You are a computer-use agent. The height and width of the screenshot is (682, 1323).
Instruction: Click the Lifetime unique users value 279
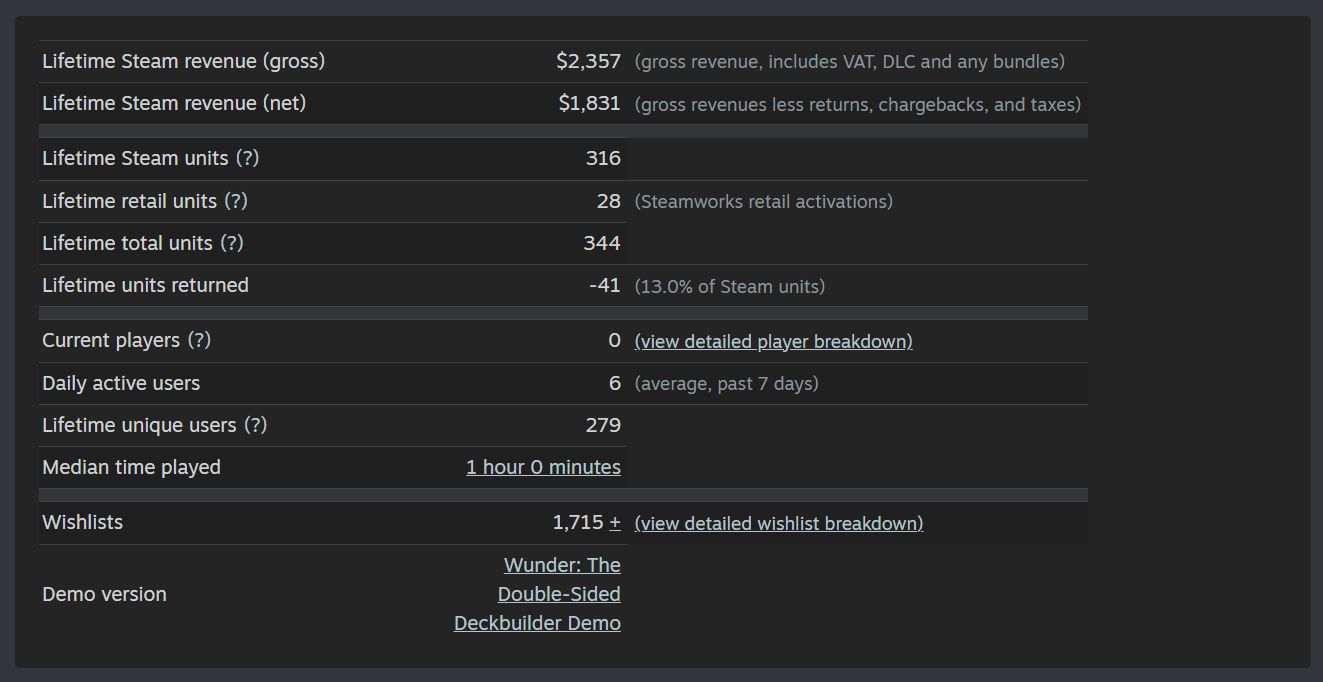click(603, 425)
